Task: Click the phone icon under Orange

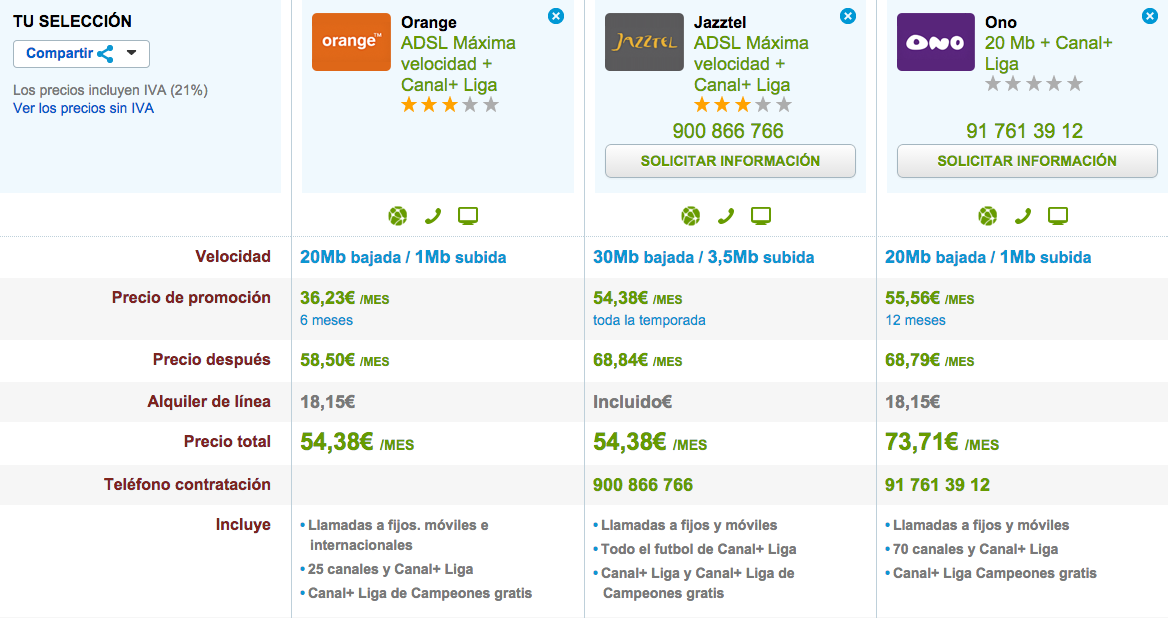Action: (433, 216)
